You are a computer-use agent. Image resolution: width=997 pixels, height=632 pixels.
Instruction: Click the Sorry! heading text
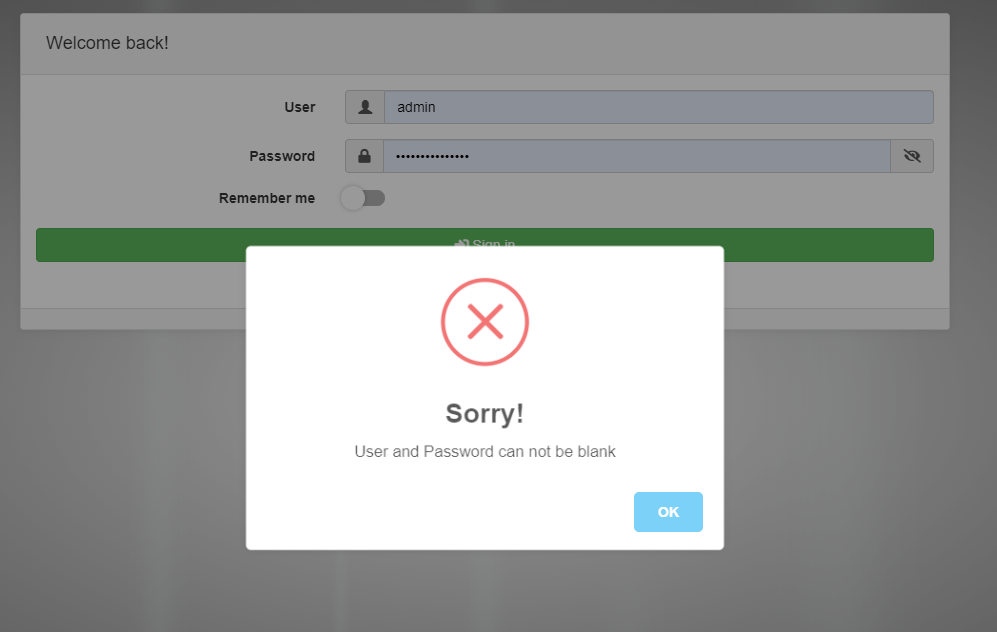485,413
